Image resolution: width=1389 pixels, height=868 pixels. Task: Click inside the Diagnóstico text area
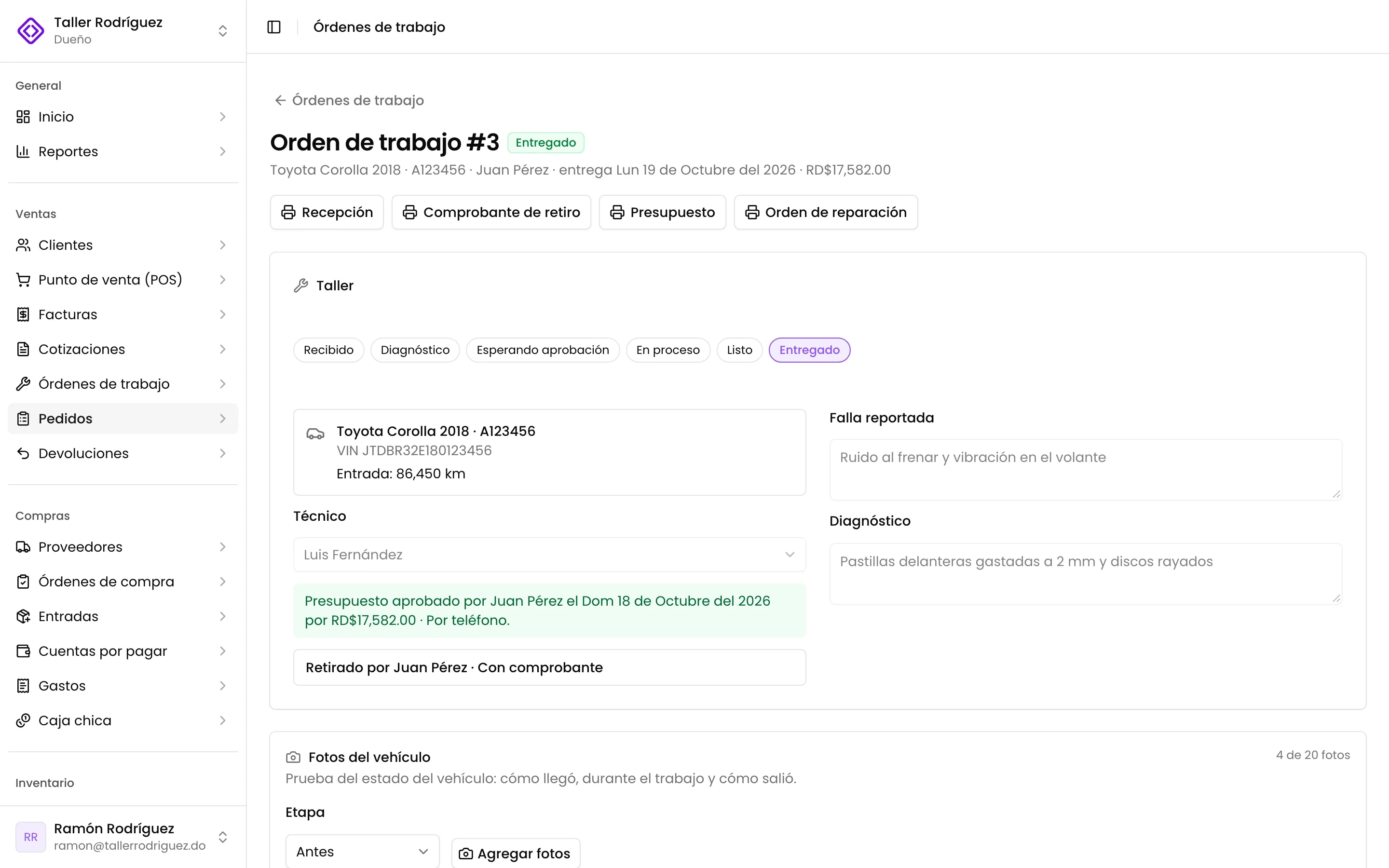click(1085, 573)
